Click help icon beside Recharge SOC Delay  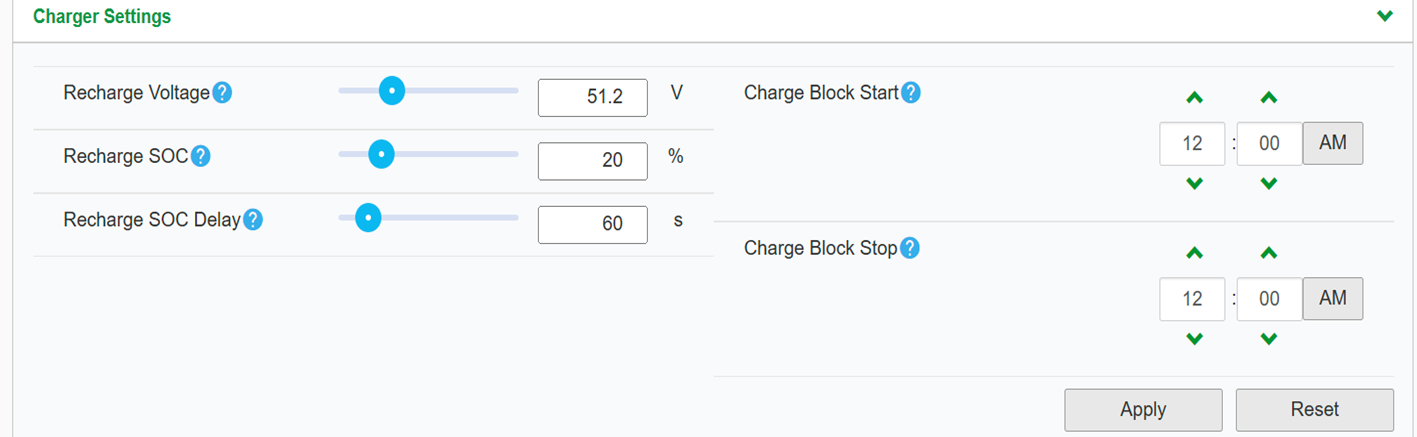pyautogui.click(x=253, y=220)
